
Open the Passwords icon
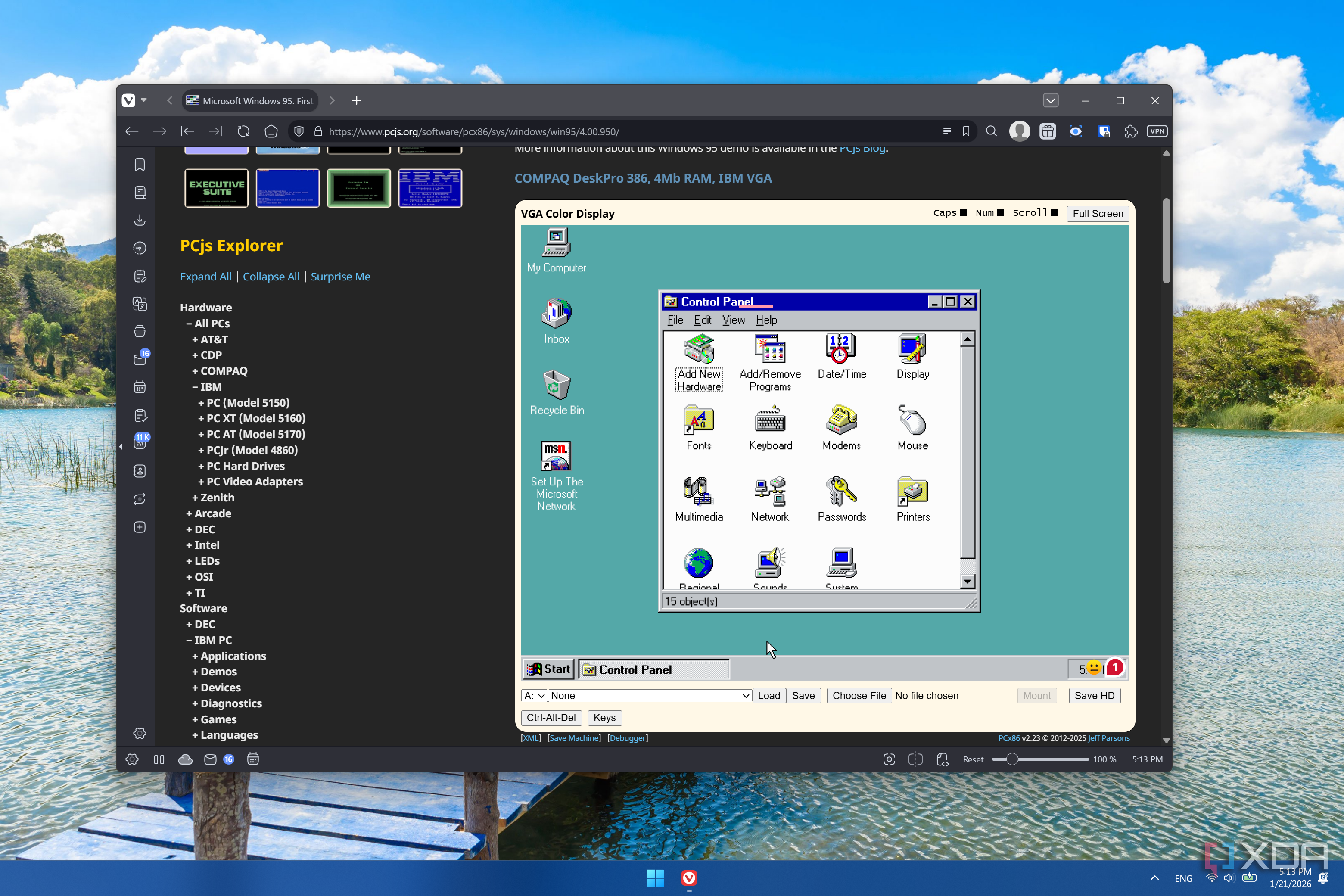[841, 499]
